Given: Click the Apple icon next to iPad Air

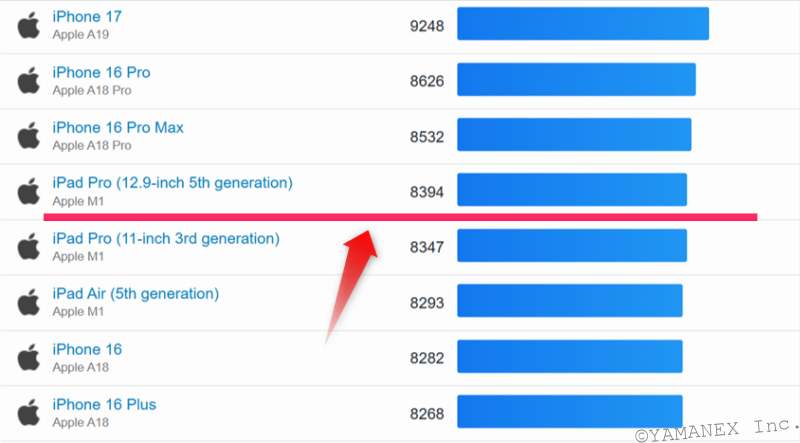Looking at the screenshot, I should tap(28, 301).
